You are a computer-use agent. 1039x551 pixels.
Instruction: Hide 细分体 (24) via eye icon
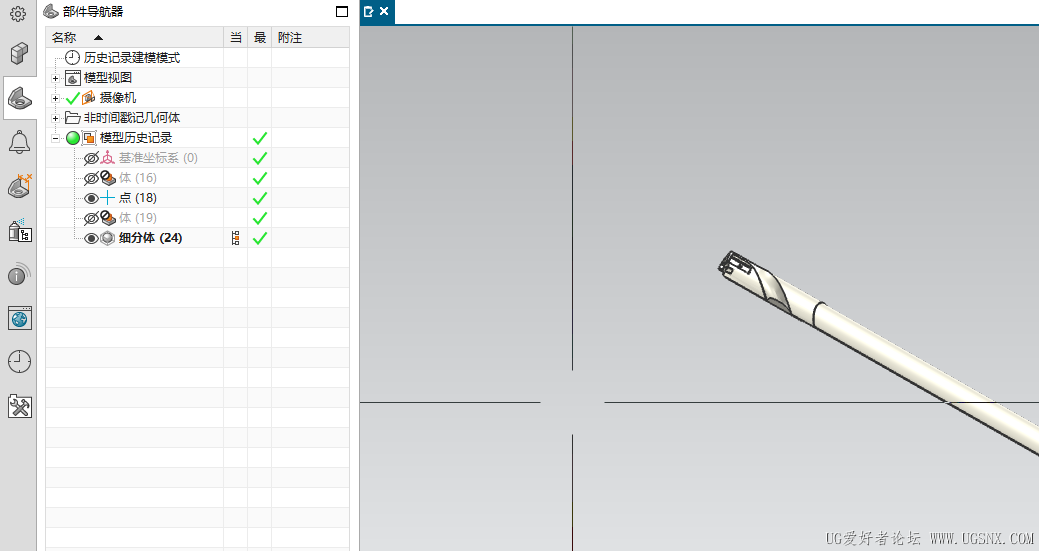point(91,238)
